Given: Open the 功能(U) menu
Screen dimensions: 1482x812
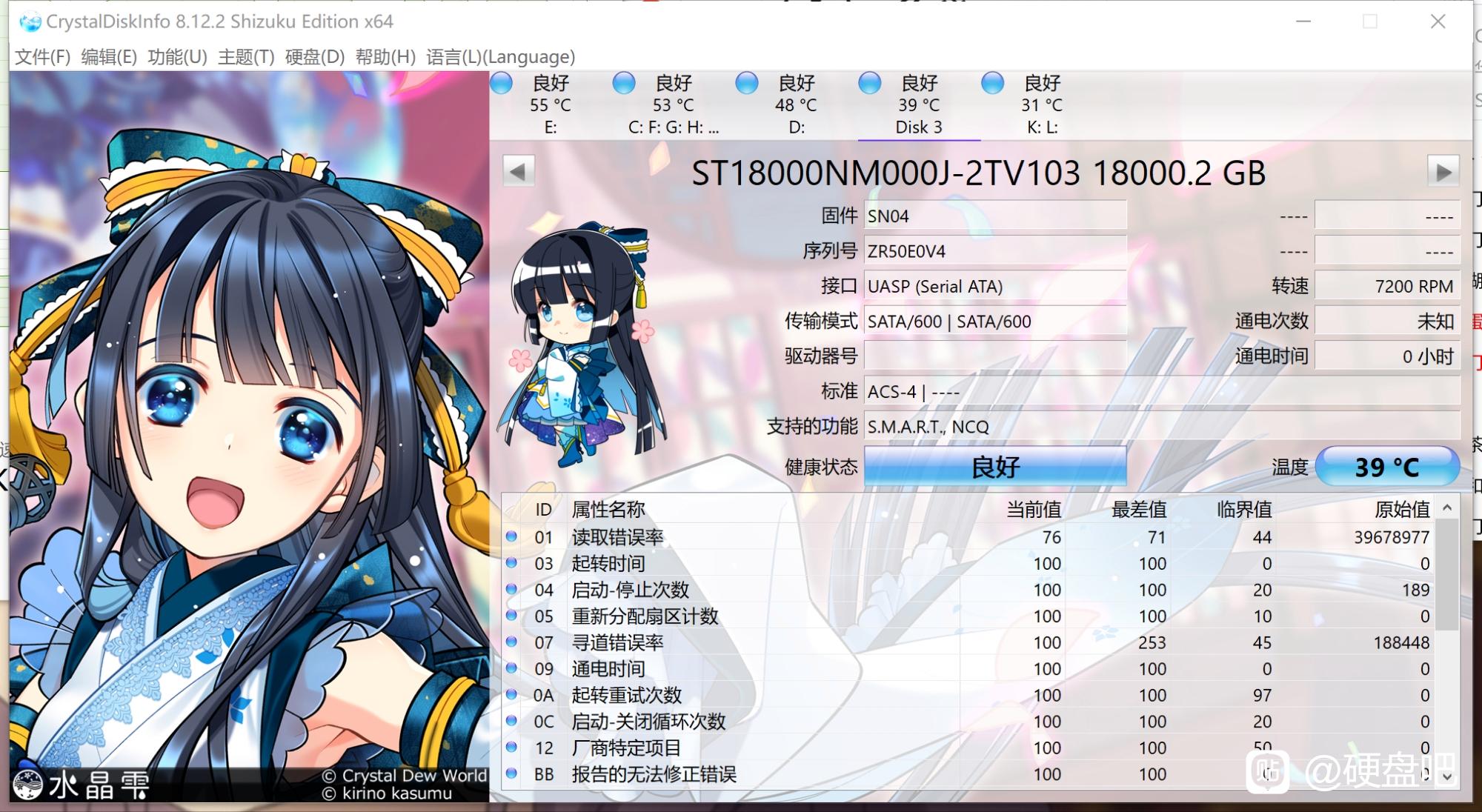Looking at the screenshot, I should [x=177, y=57].
